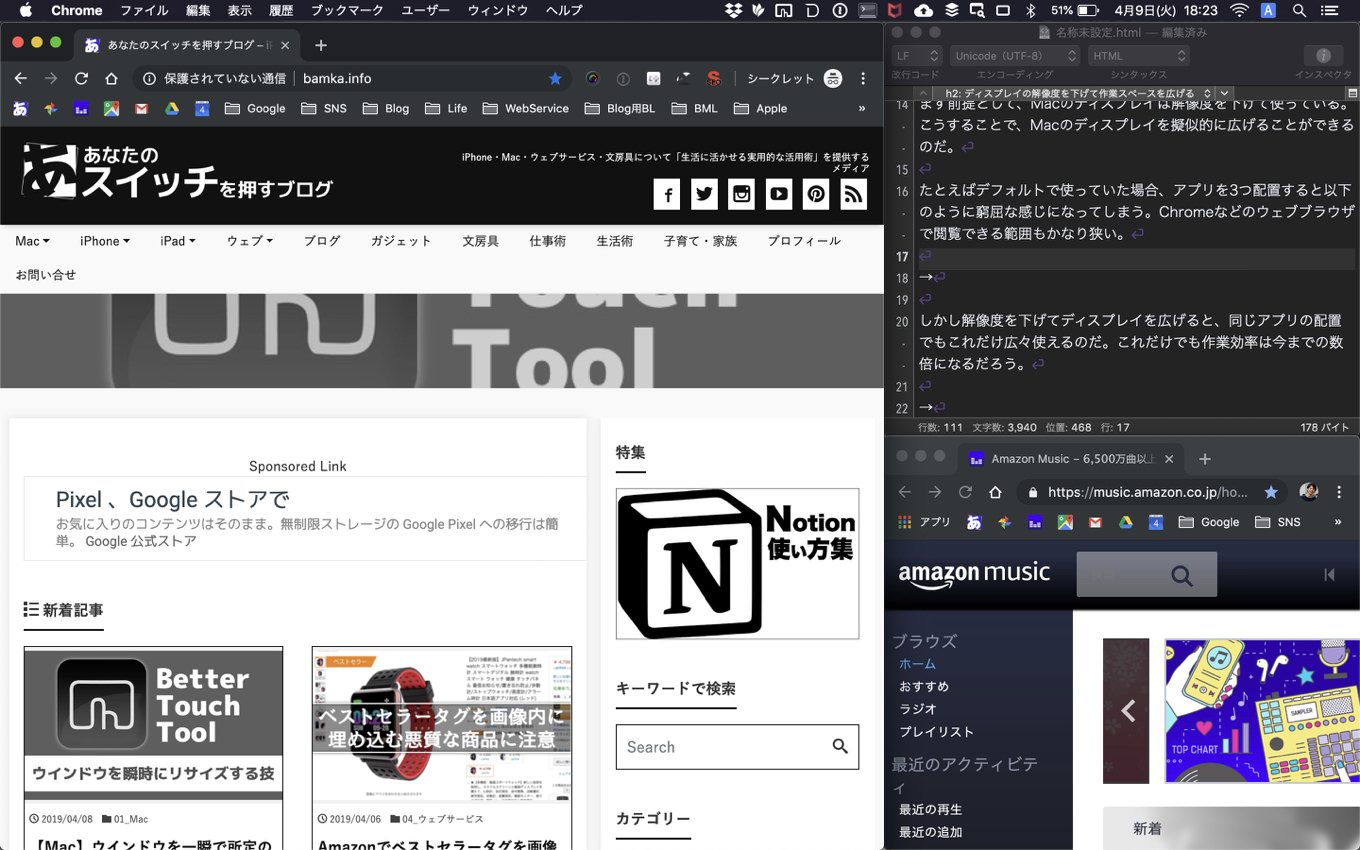
Task: Open the Better Touch Tool article thumbnail
Action: tap(153, 722)
